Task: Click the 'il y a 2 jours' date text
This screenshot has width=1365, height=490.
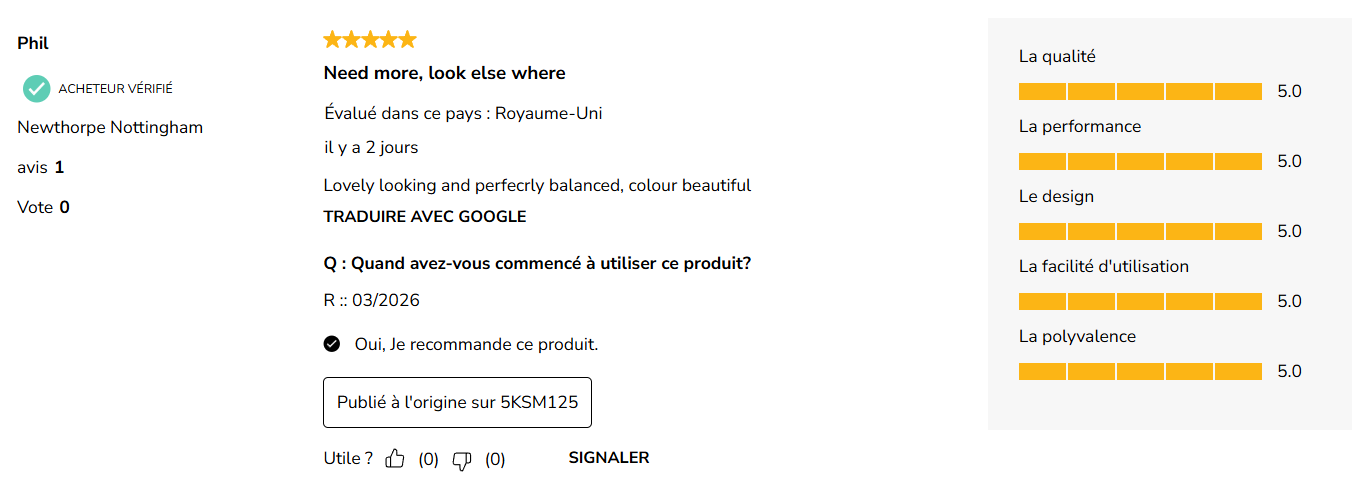Action: (371, 148)
